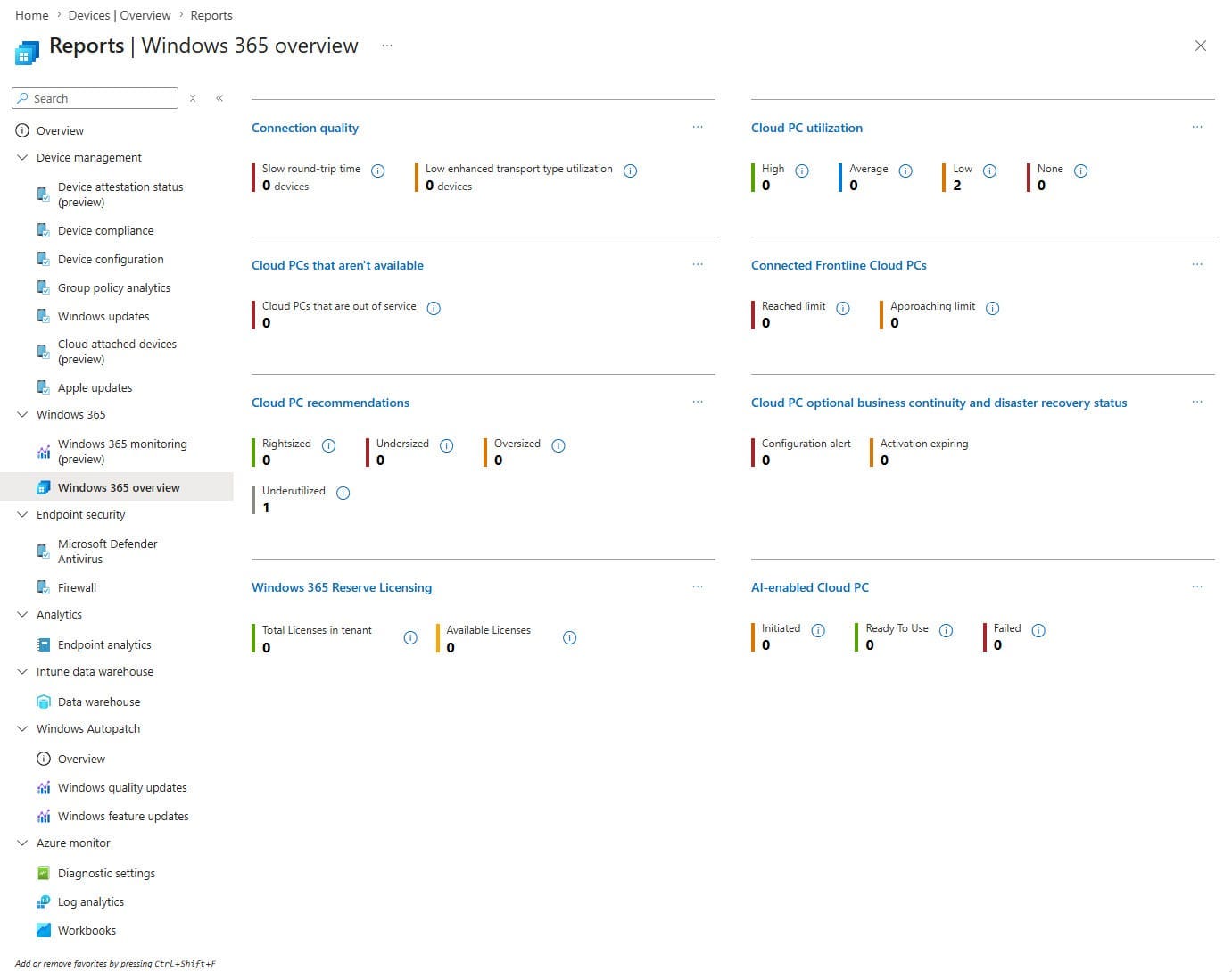Open Windows 365 monitoring (preview)
1232x972 pixels.
tap(122, 452)
